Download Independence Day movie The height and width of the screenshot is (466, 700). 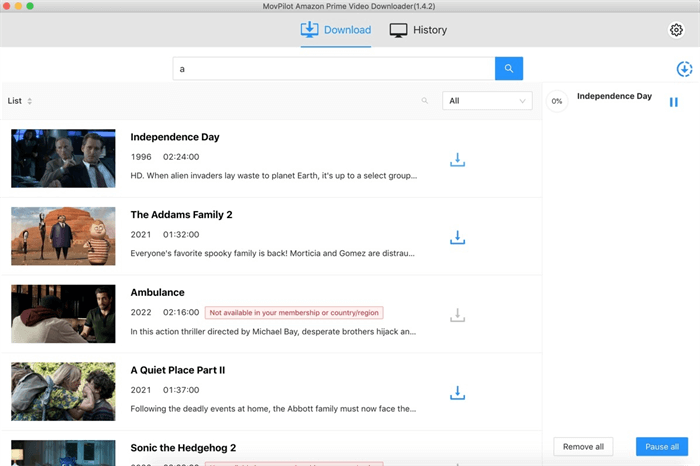[457, 159]
